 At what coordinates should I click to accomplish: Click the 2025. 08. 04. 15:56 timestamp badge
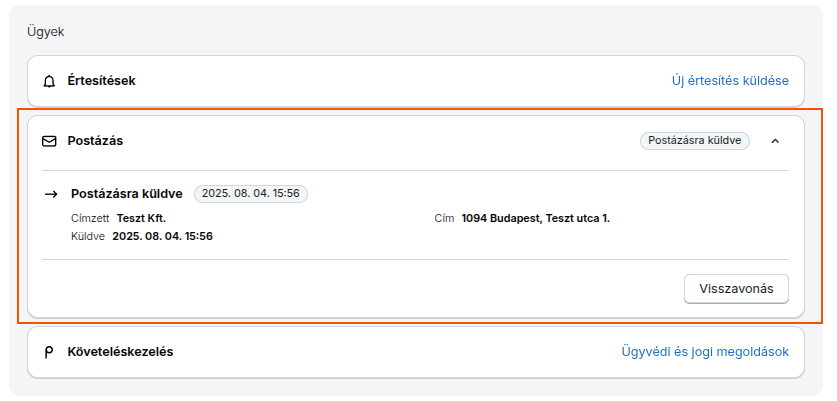pos(251,193)
